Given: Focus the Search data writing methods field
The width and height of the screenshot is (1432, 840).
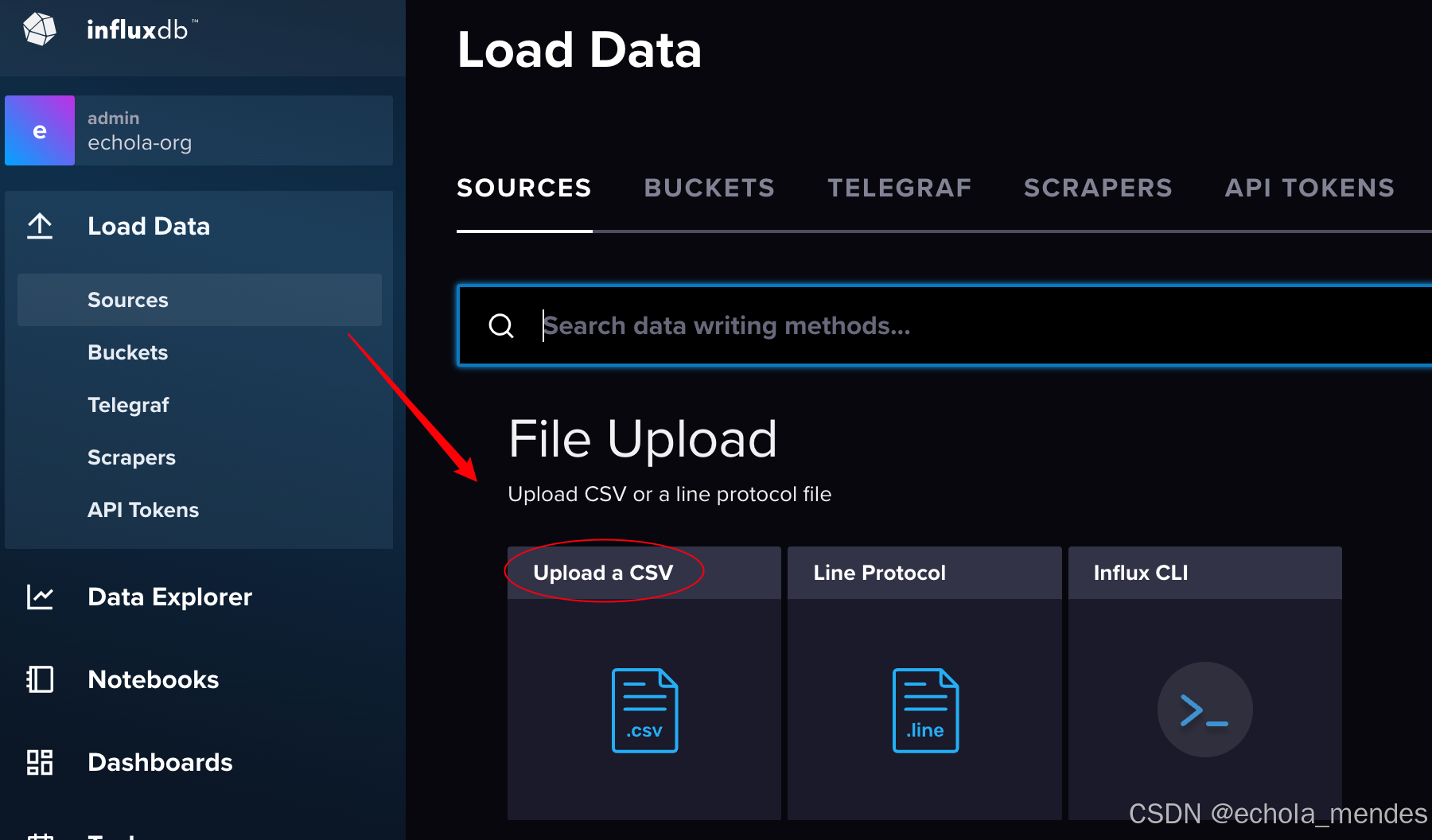Looking at the screenshot, I should (x=944, y=325).
